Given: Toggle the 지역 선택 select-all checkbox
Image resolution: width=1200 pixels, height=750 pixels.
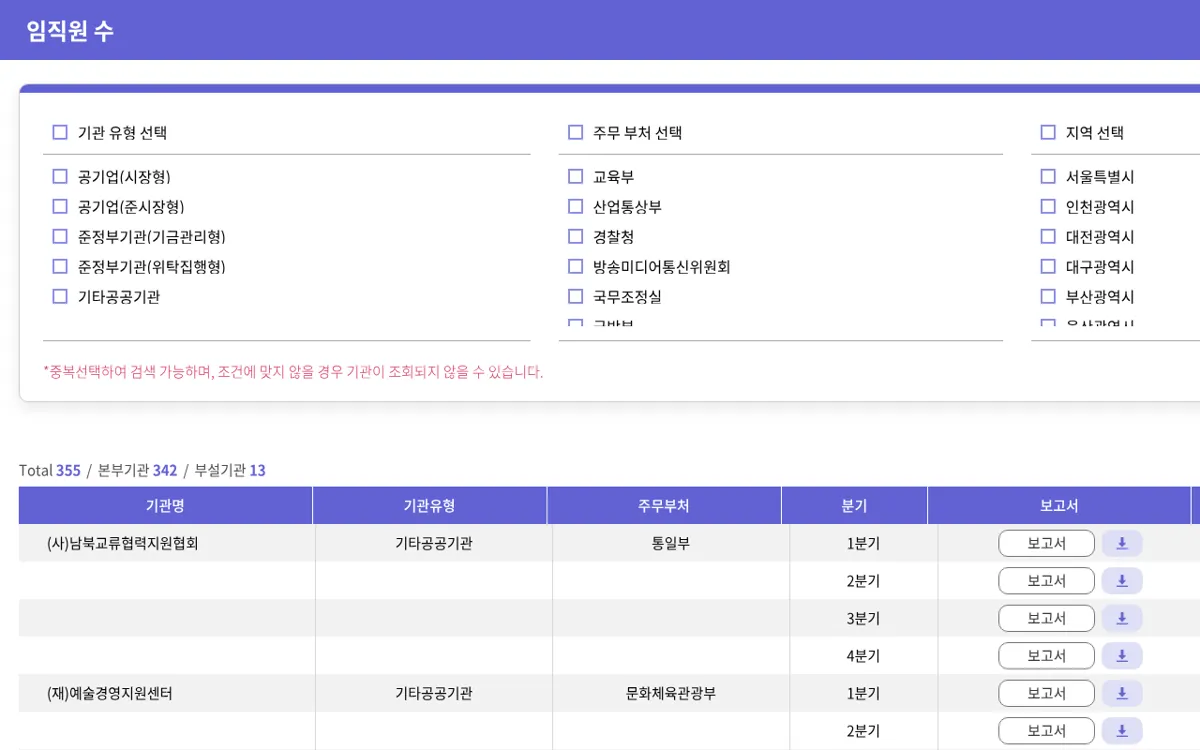Looking at the screenshot, I should point(1048,132).
